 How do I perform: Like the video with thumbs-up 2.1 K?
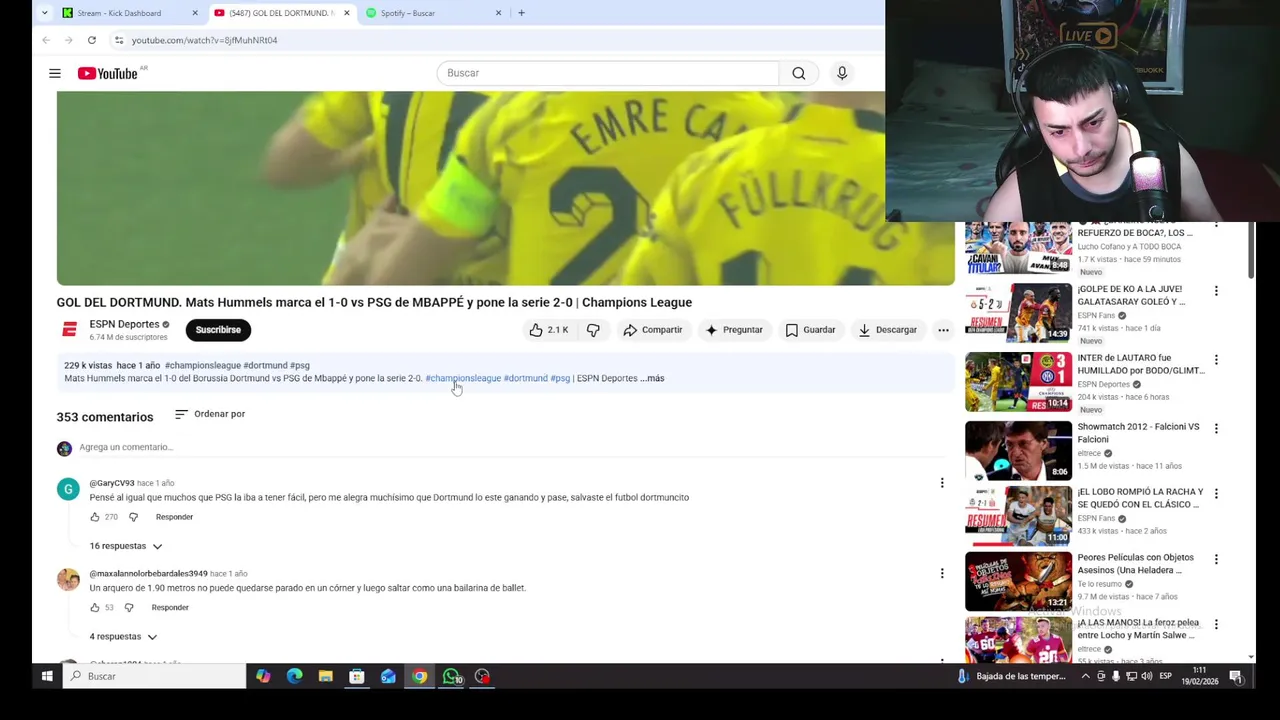[x=549, y=330]
